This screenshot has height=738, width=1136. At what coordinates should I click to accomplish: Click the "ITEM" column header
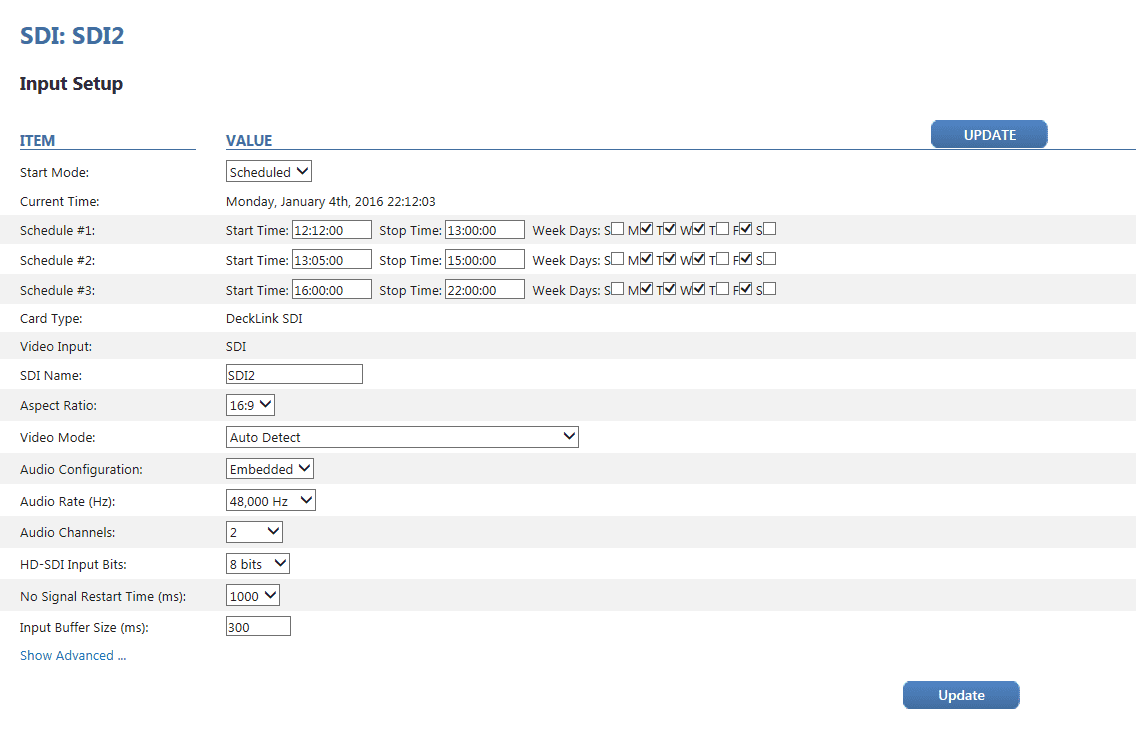pos(37,141)
